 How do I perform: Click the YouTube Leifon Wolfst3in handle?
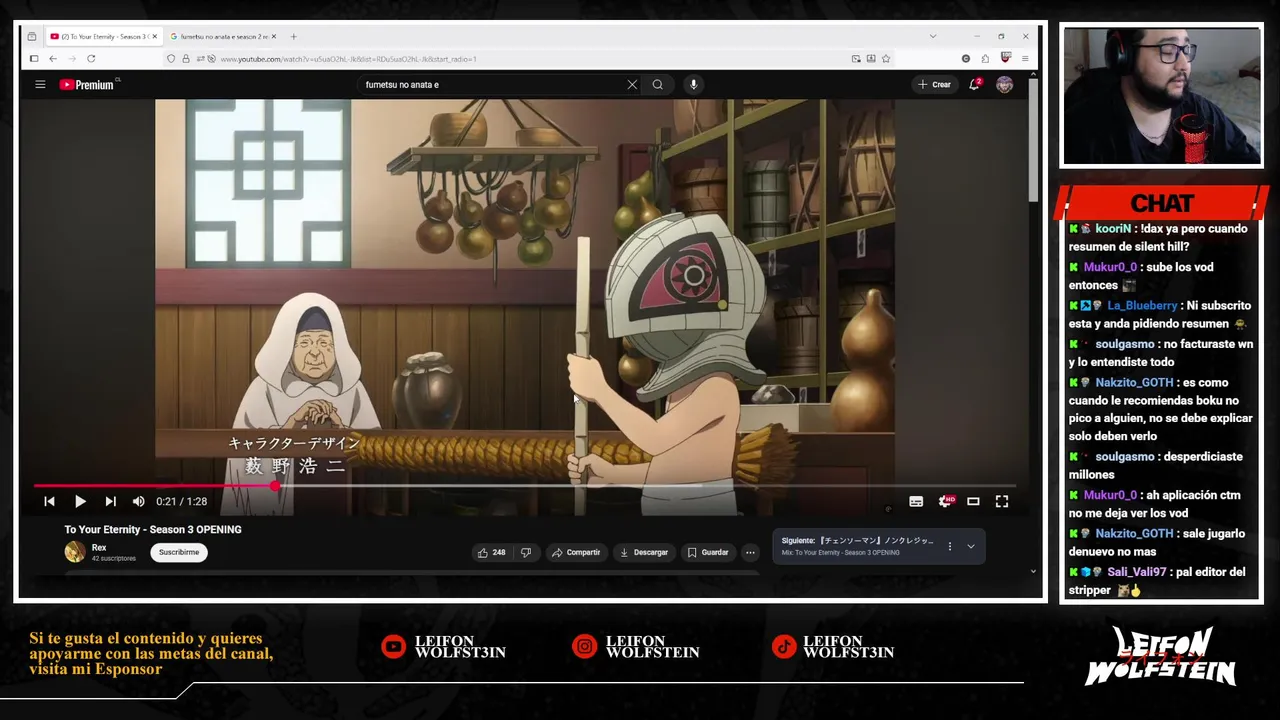coord(461,647)
